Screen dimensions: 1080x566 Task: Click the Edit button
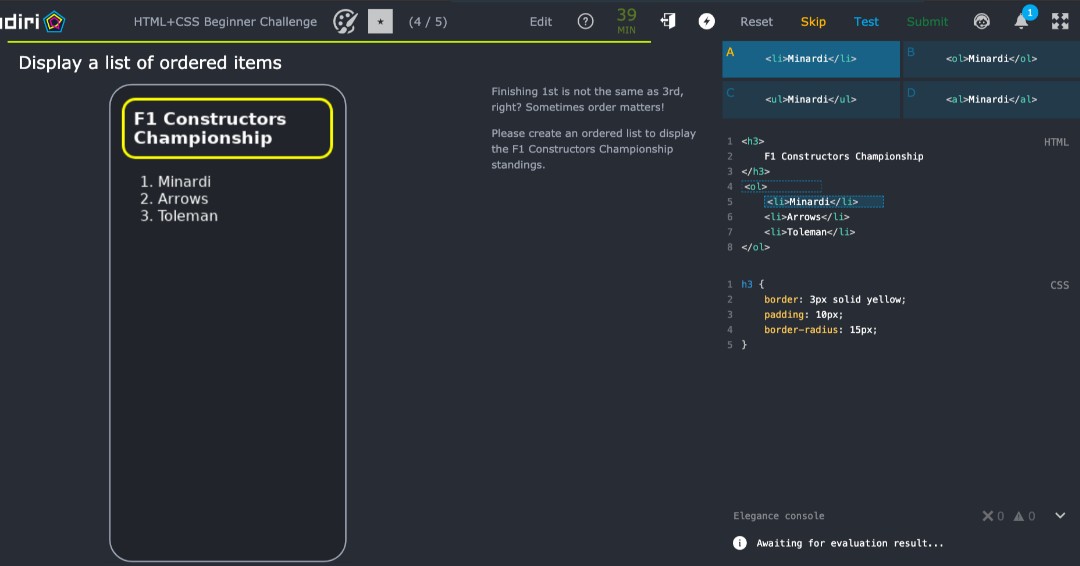coord(541,21)
